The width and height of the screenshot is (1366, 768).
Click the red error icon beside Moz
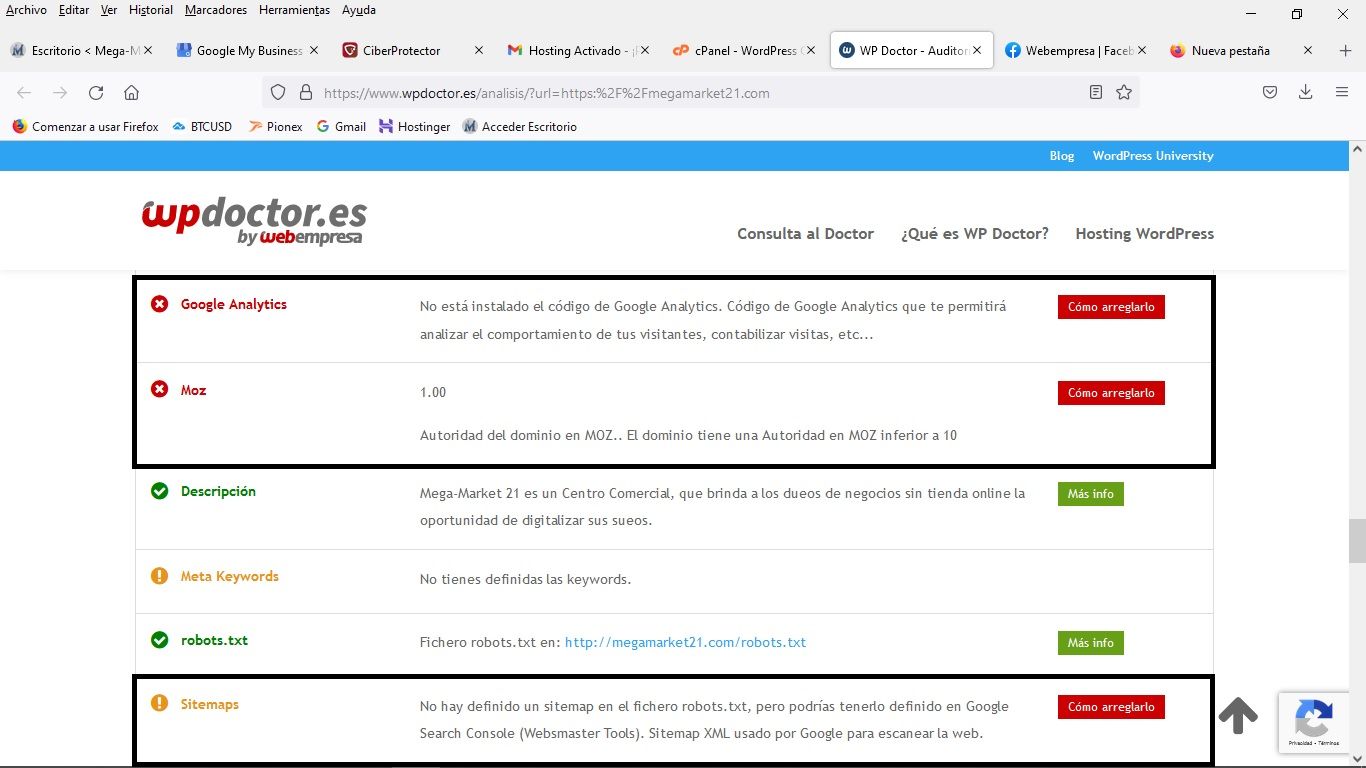click(x=159, y=390)
